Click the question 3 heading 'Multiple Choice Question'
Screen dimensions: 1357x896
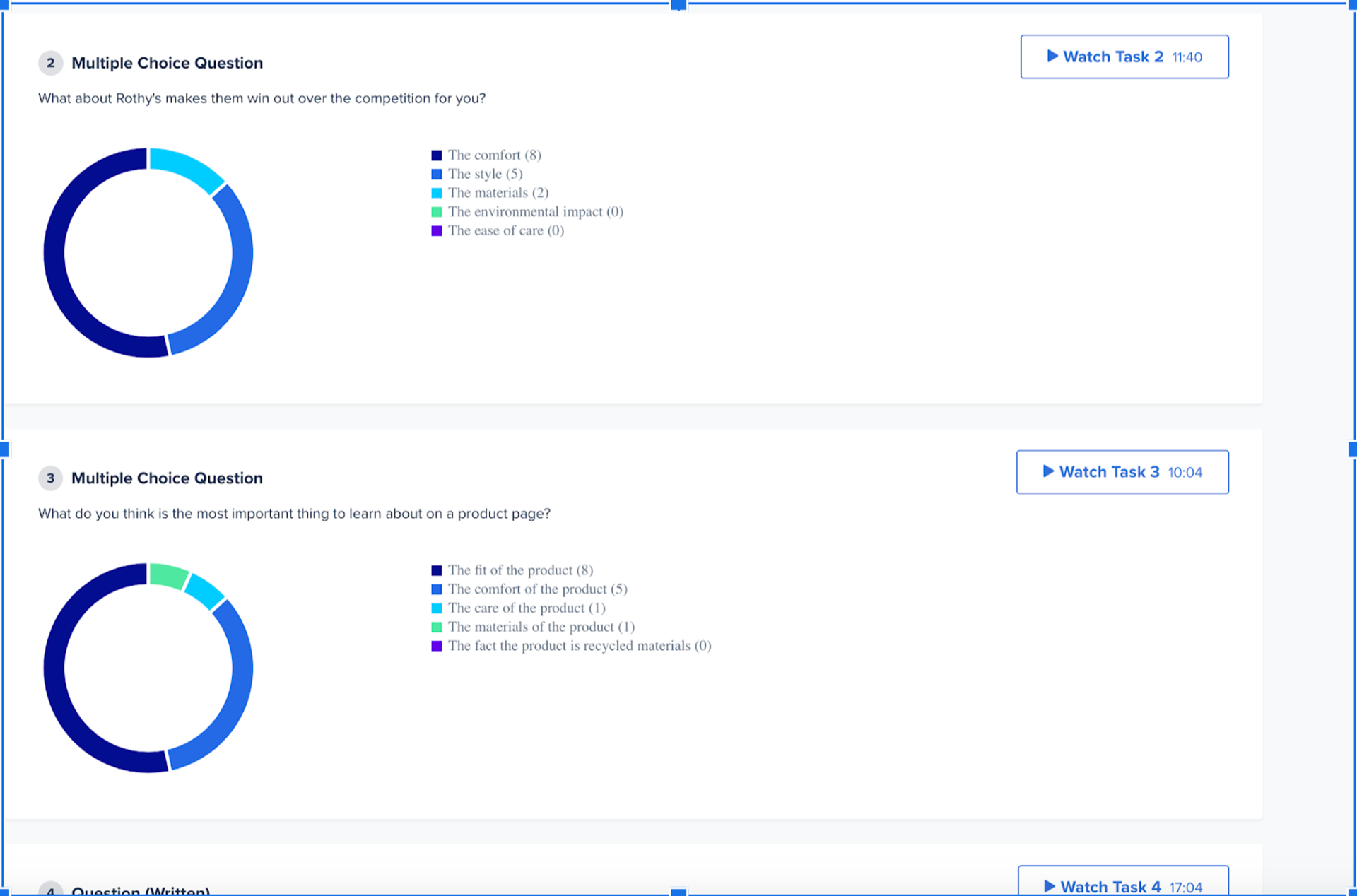(x=168, y=478)
